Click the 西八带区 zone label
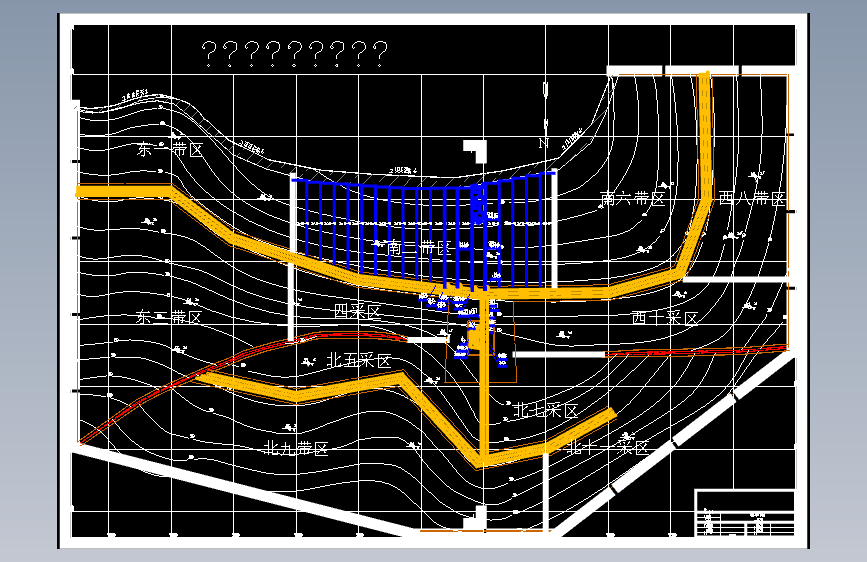Screen dimensions: 867x562 pos(752,198)
